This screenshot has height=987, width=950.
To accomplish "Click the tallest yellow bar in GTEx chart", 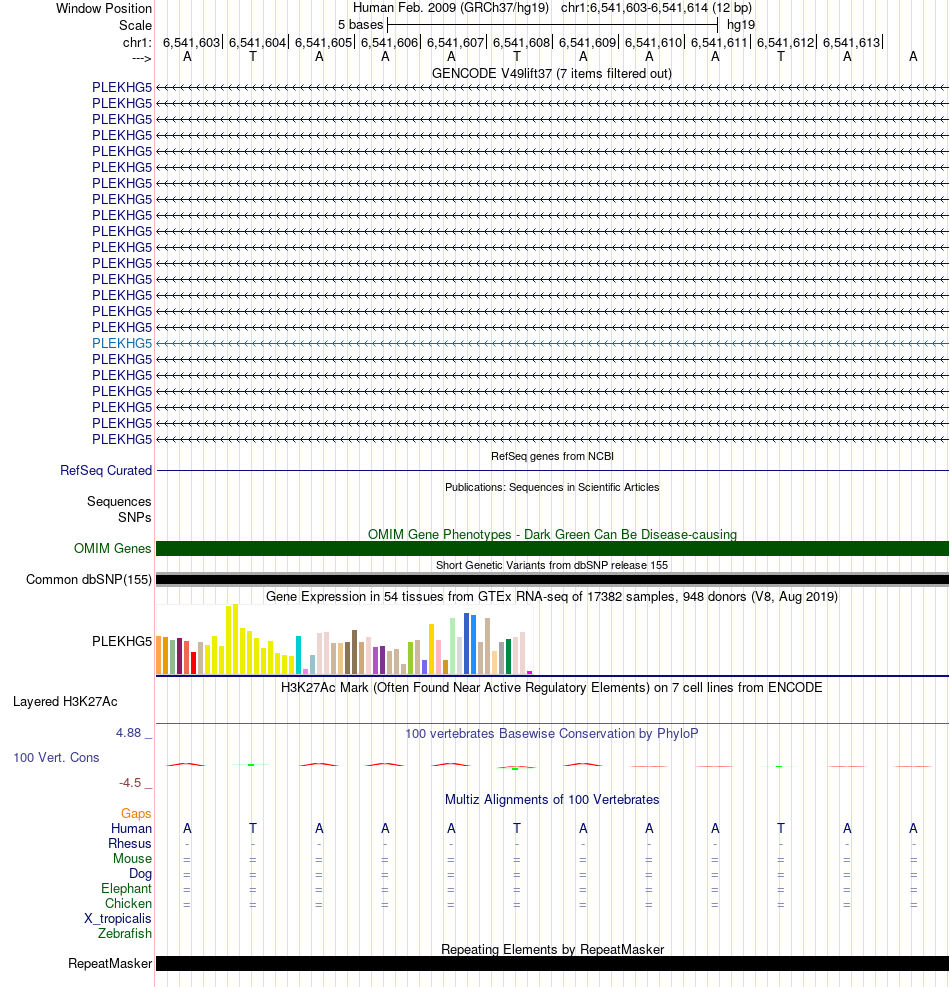I will [235, 640].
